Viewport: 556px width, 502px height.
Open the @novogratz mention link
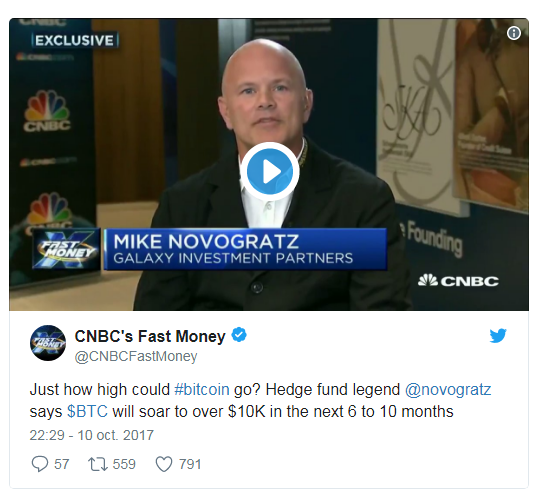[x=448, y=390]
